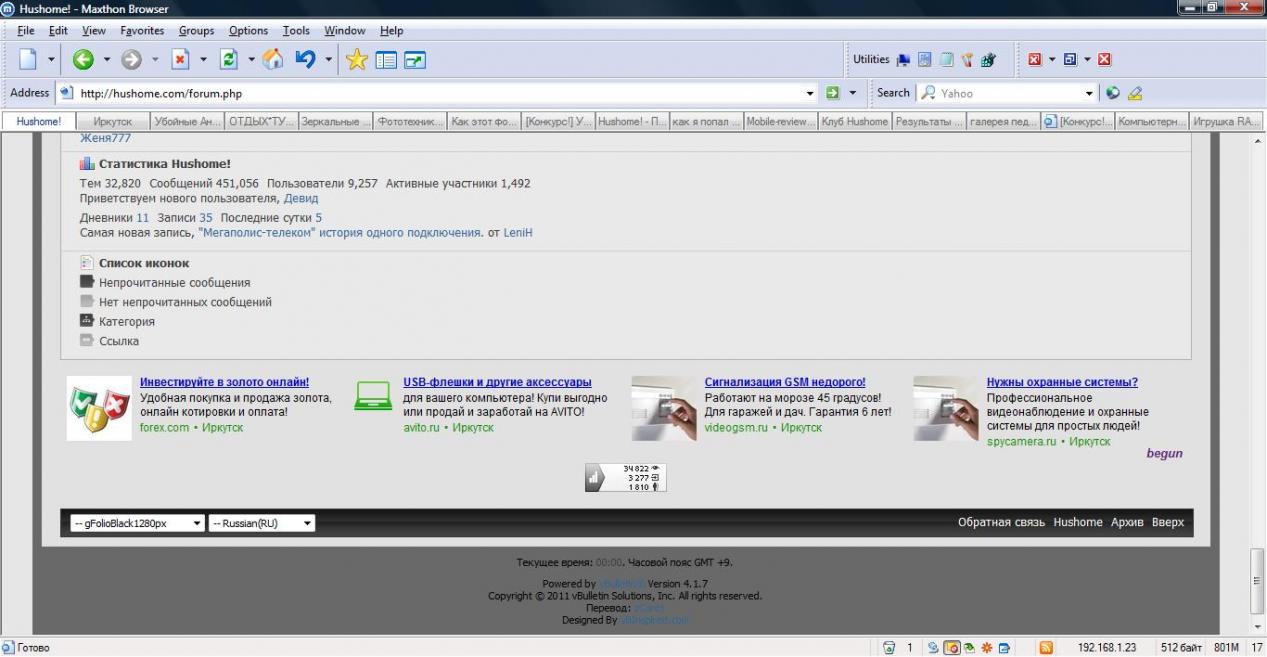Click the forex.com shield ad thumbnail
This screenshot has width=1267, height=657.
[x=99, y=408]
